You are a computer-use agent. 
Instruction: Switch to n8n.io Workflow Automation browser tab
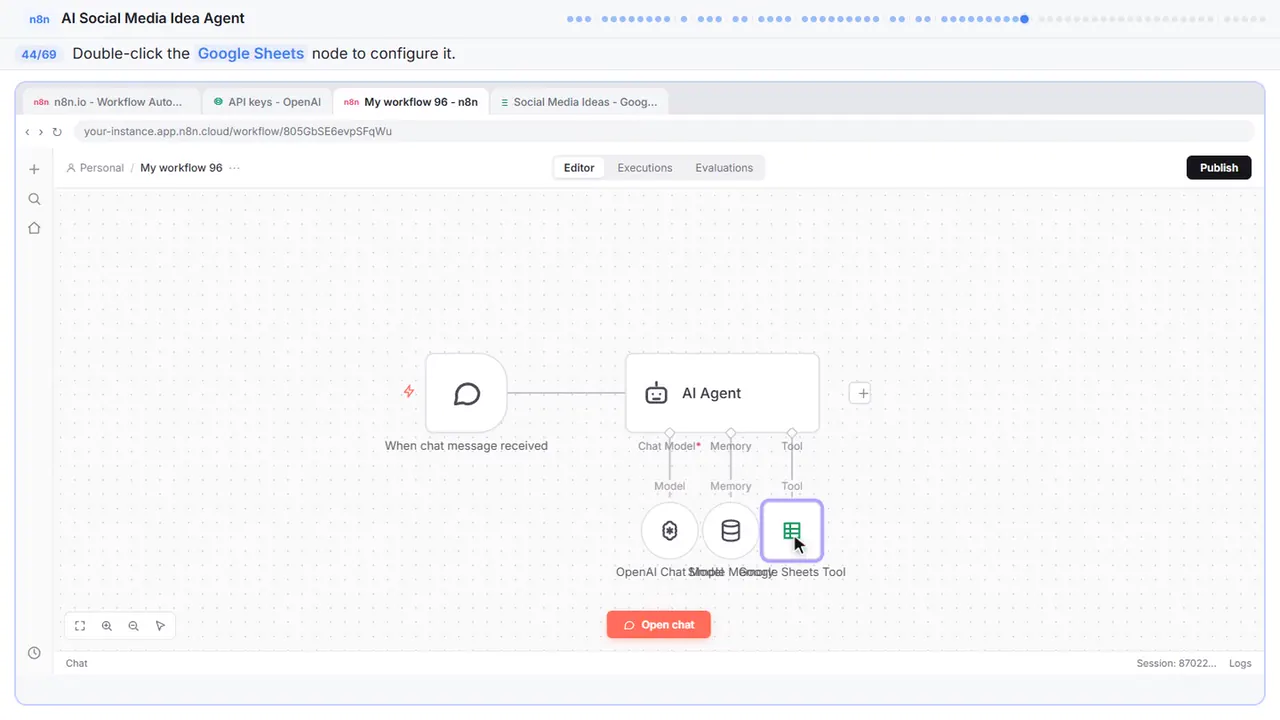[111, 102]
